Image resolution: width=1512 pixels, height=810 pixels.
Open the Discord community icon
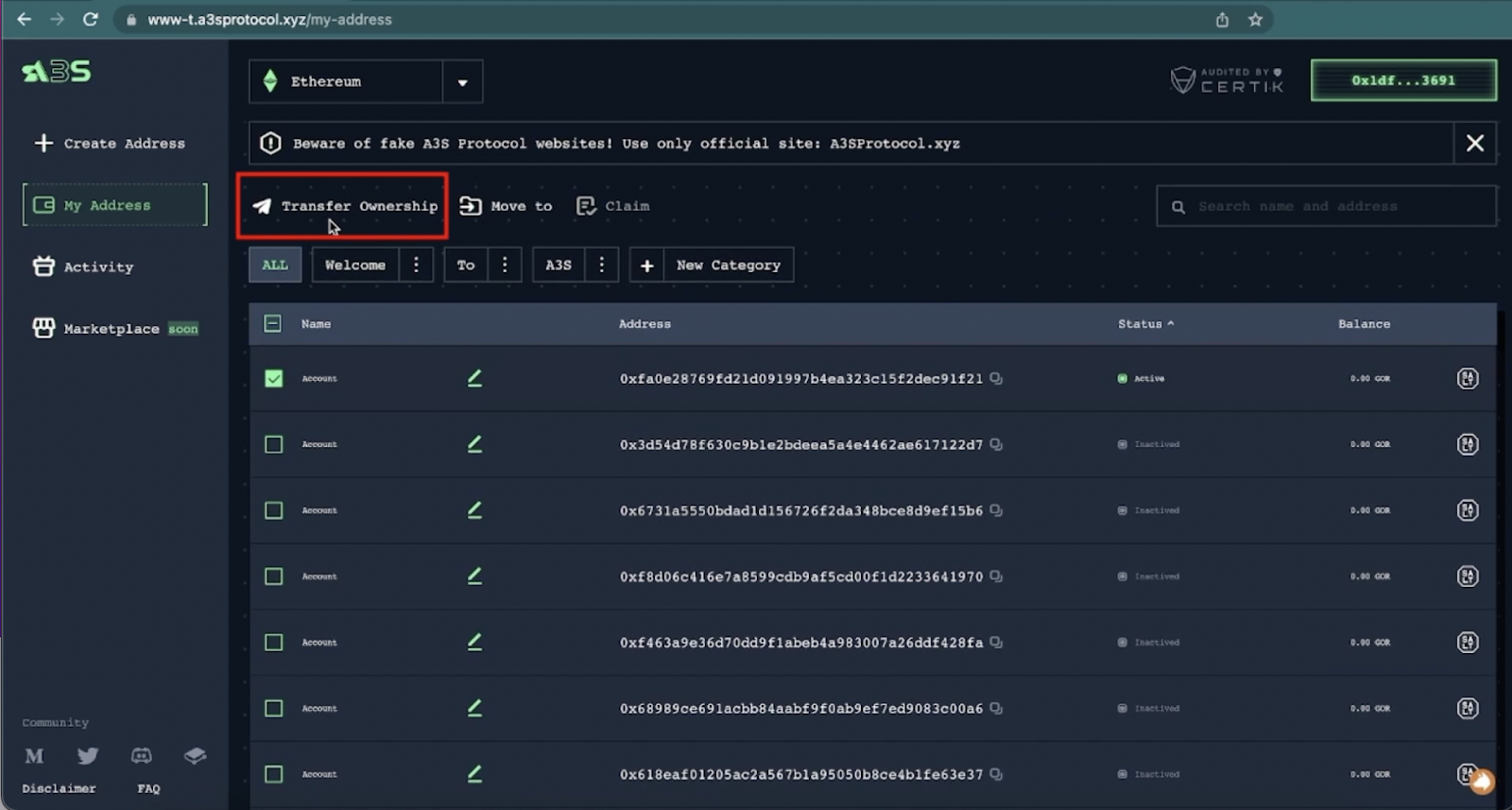point(141,755)
